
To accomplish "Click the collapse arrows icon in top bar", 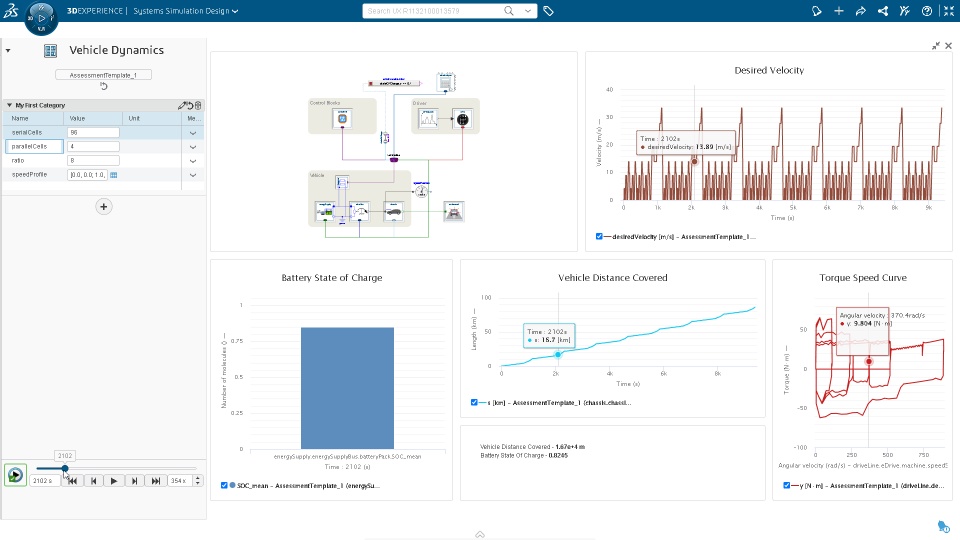I will (949, 11).
